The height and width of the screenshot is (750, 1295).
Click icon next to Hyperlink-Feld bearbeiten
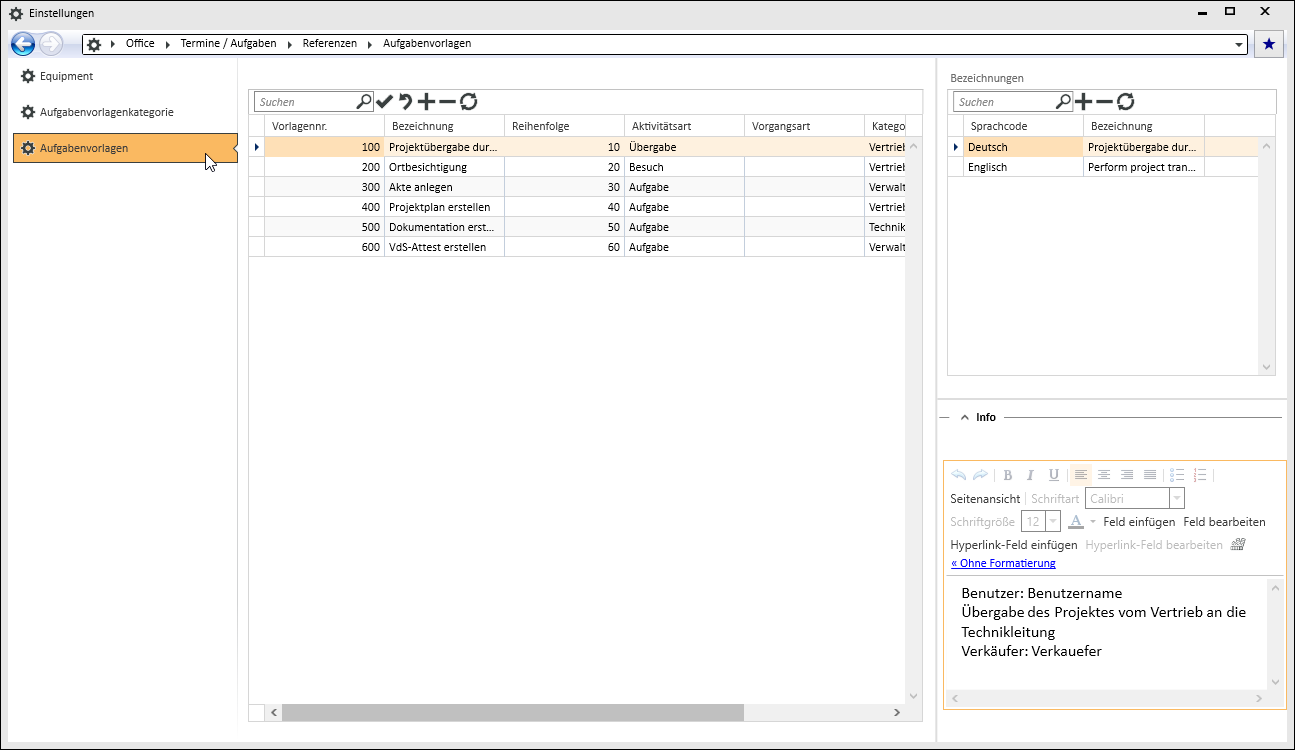1238,545
